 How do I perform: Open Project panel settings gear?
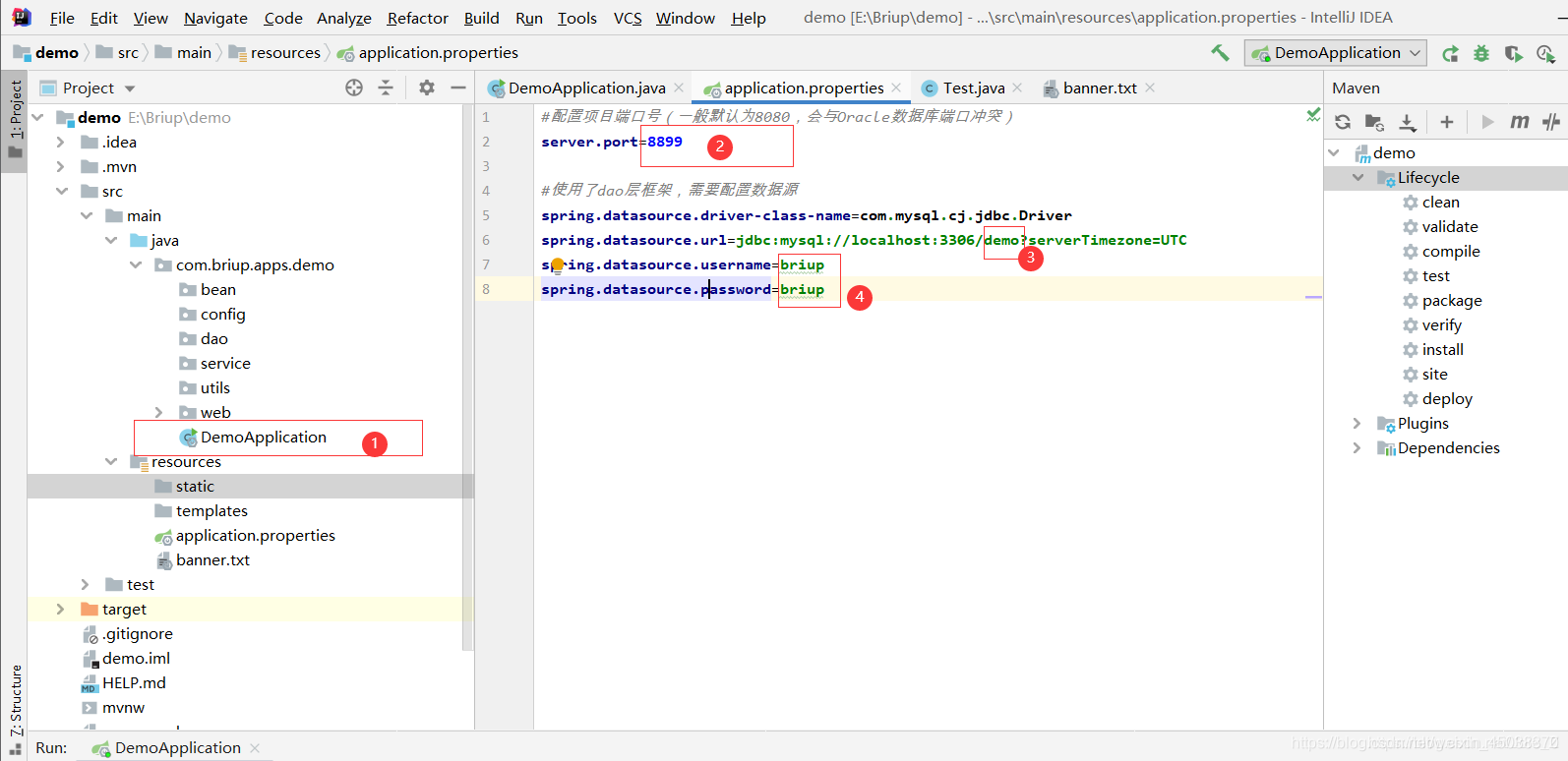click(426, 88)
